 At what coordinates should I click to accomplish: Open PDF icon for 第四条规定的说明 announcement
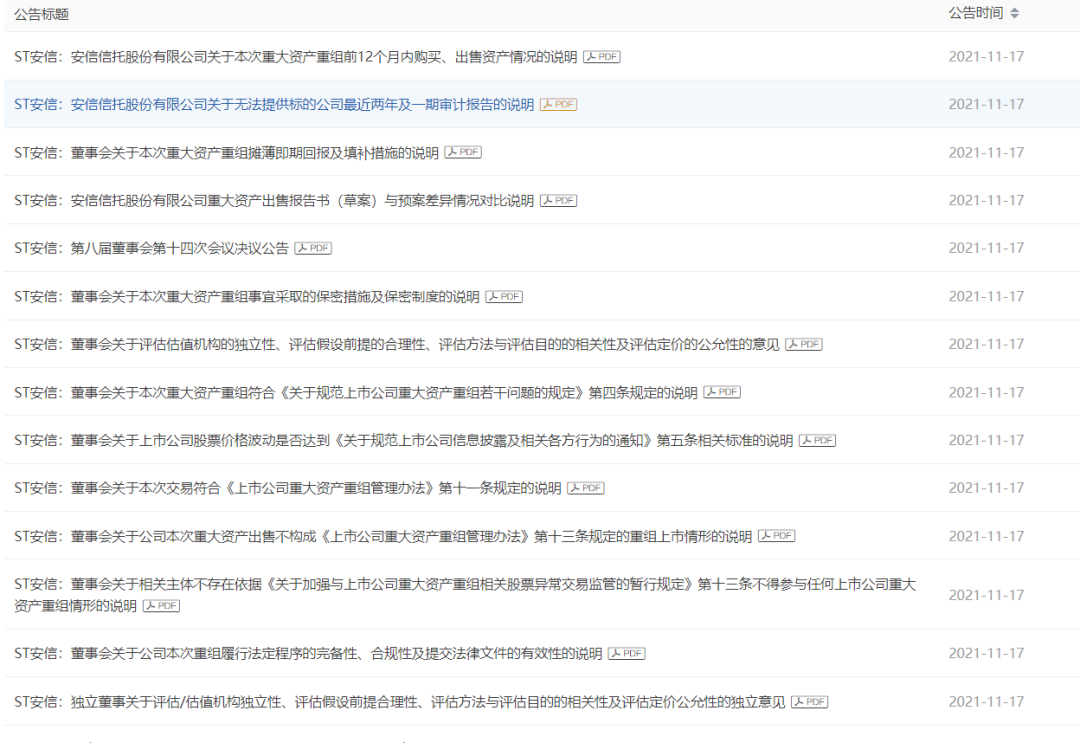click(x=722, y=393)
